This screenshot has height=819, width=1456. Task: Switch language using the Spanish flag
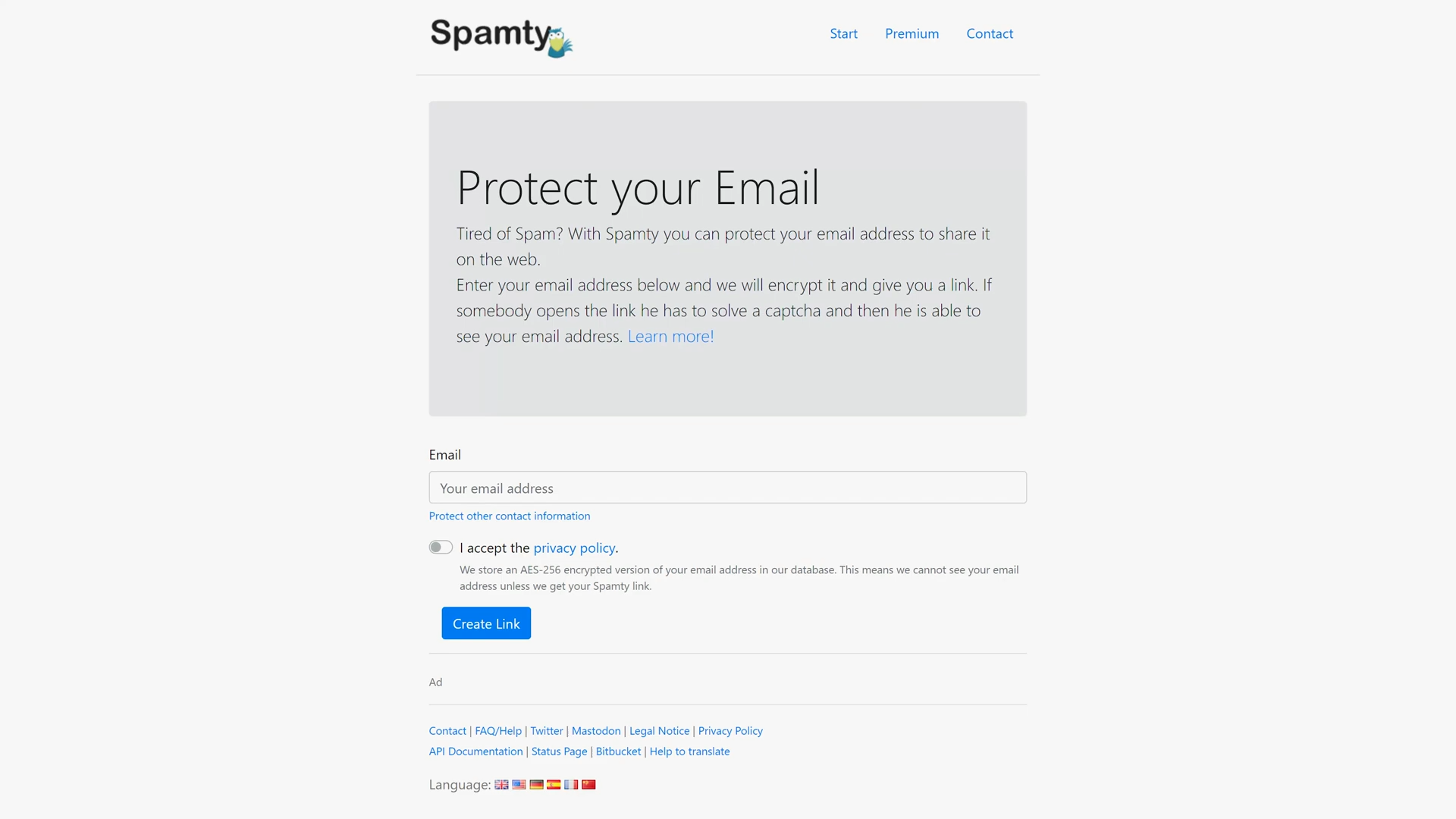coord(554,785)
